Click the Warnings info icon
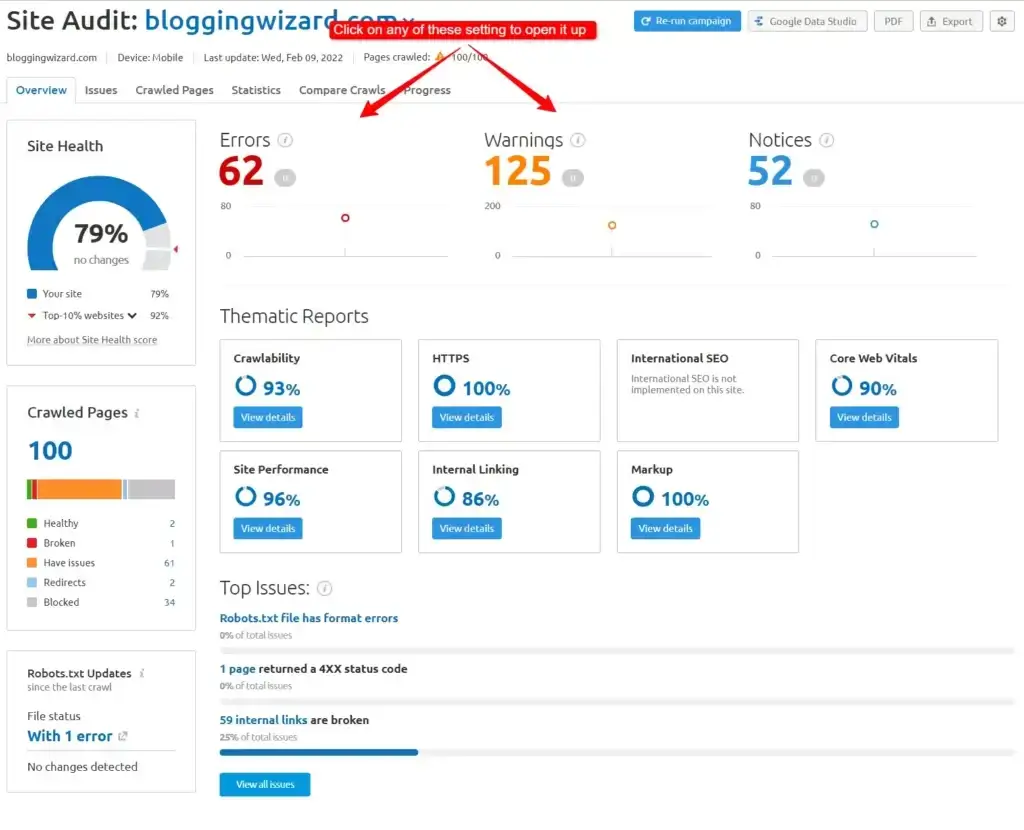1024x830 pixels. tap(578, 141)
